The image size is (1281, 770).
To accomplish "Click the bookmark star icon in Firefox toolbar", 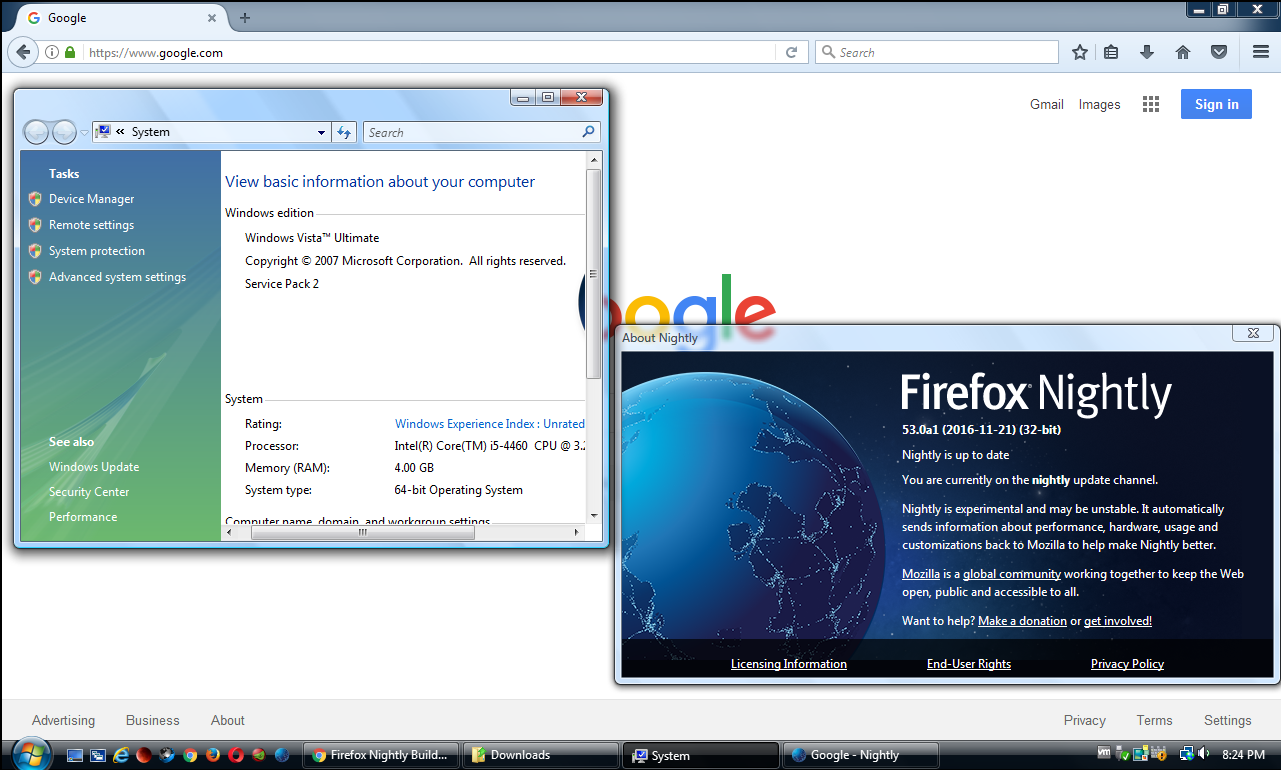I will pyautogui.click(x=1080, y=52).
